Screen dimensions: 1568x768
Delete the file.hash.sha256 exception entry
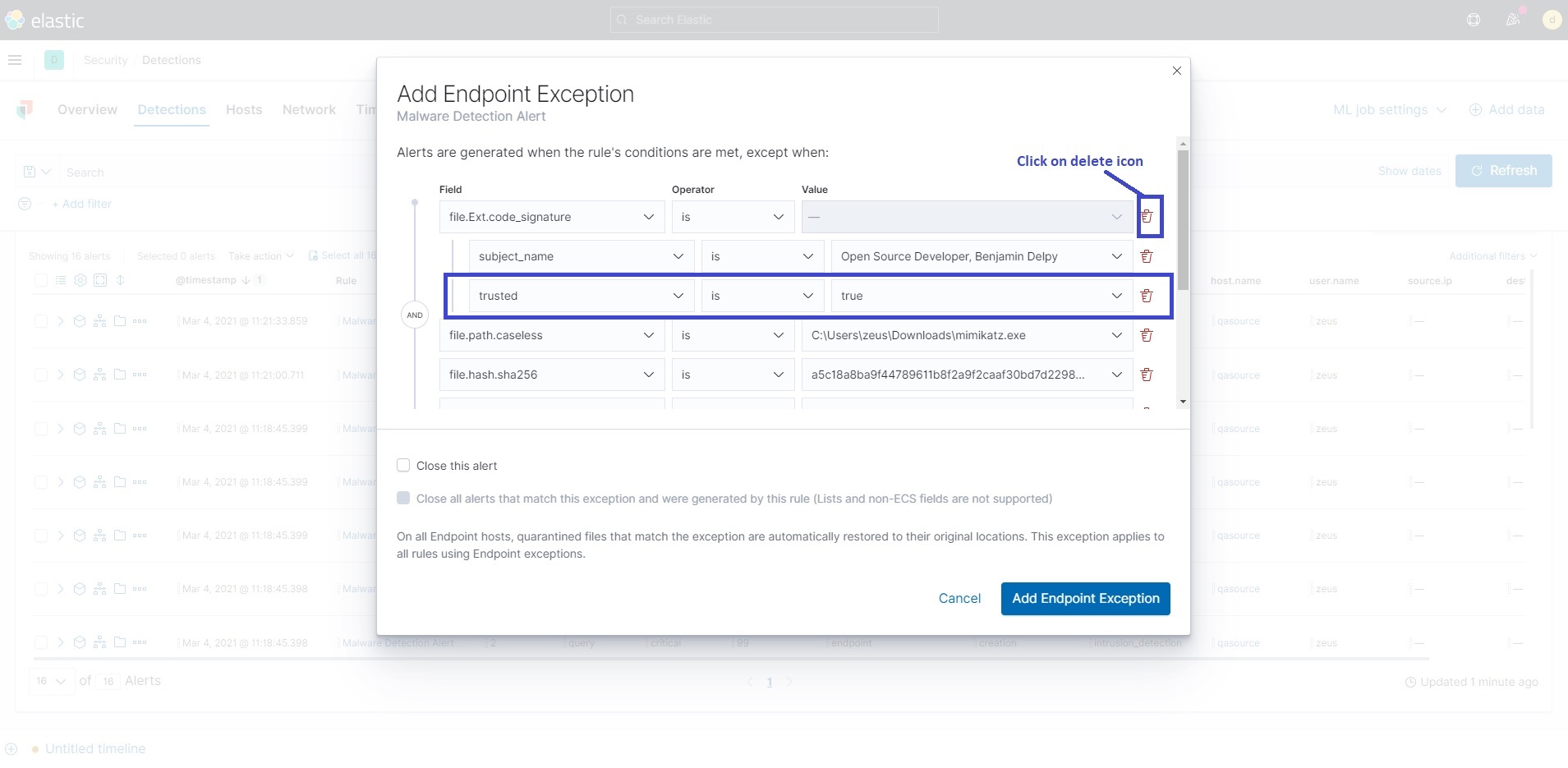point(1147,375)
